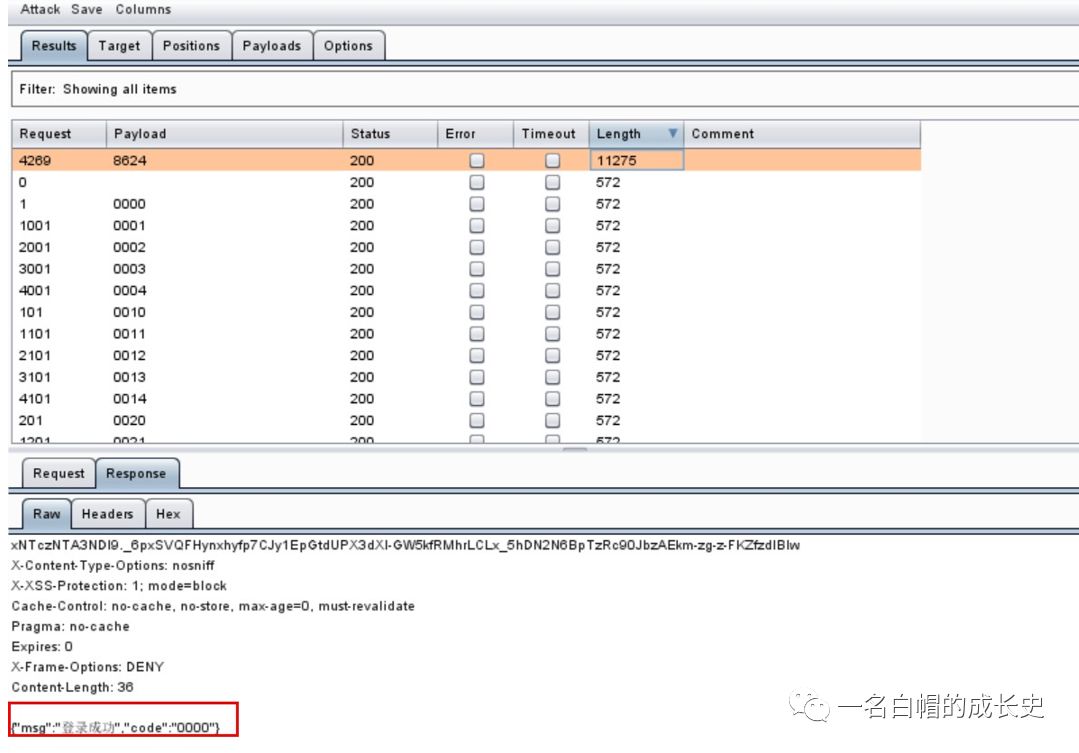This screenshot has height=753, width=1079.
Task: Click the Expires: 0 header line
Action: pos(41,647)
